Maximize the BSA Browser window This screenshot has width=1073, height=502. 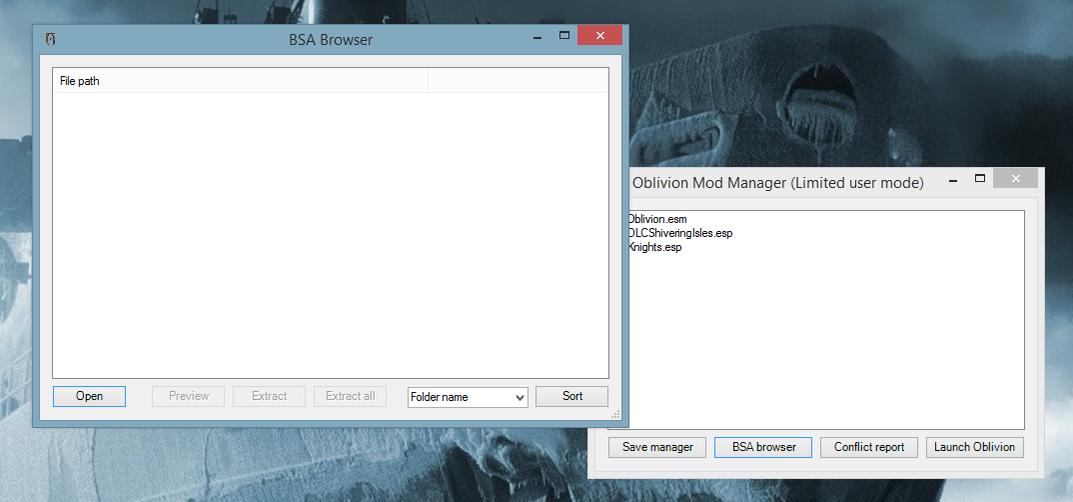564,36
